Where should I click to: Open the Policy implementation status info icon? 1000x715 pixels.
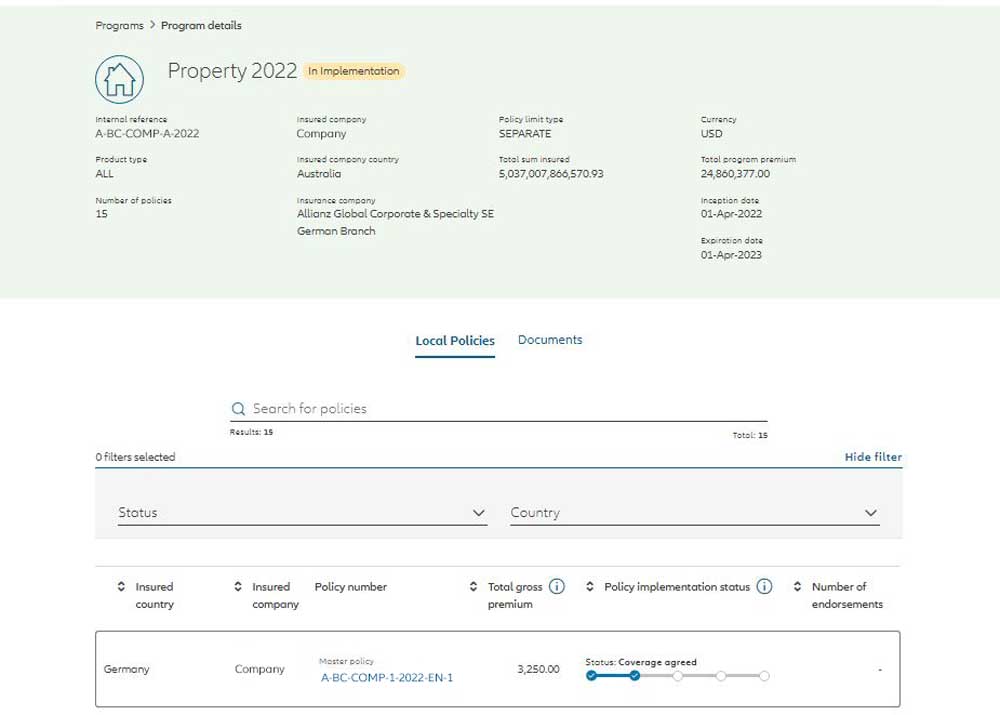click(764, 586)
